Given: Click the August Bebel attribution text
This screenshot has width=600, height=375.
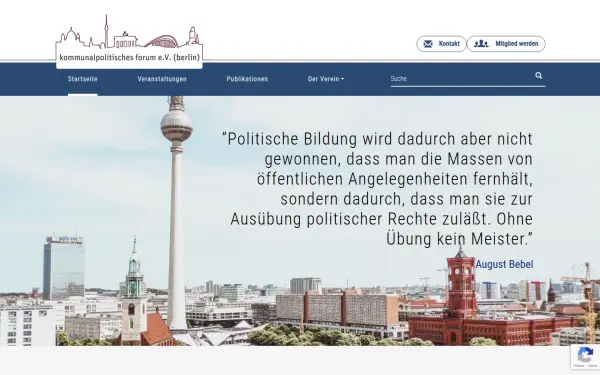Looking at the screenshot, I should [504, 264].
